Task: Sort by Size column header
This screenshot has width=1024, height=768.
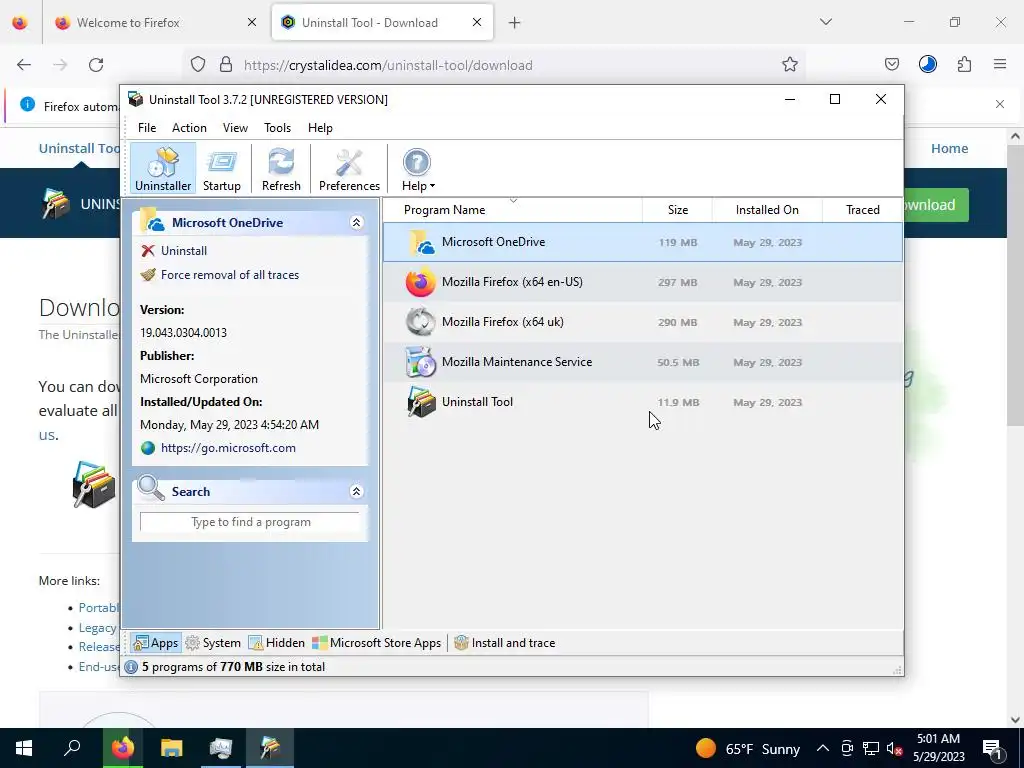Action: [x=677, y=210]
